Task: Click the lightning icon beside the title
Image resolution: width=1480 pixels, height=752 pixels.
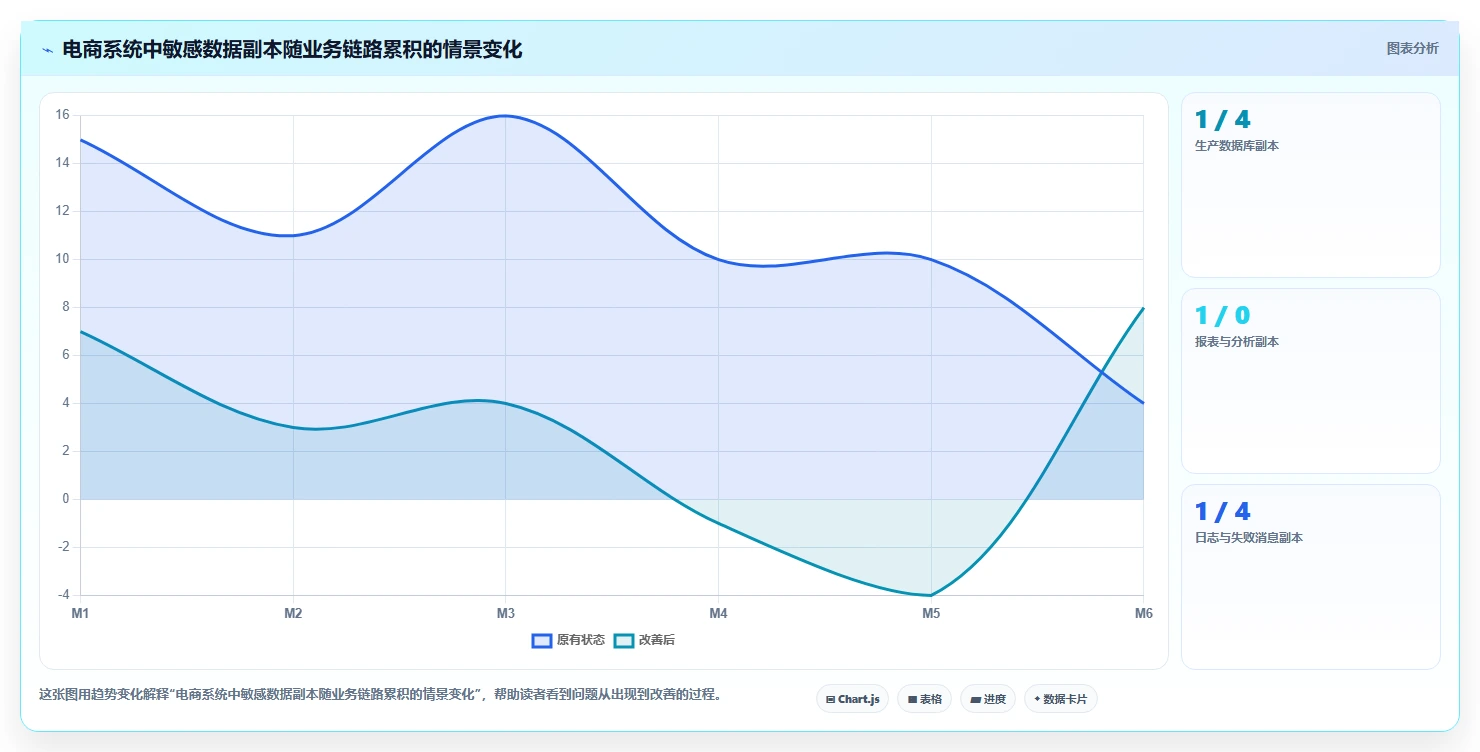Action: click(48, 50)
